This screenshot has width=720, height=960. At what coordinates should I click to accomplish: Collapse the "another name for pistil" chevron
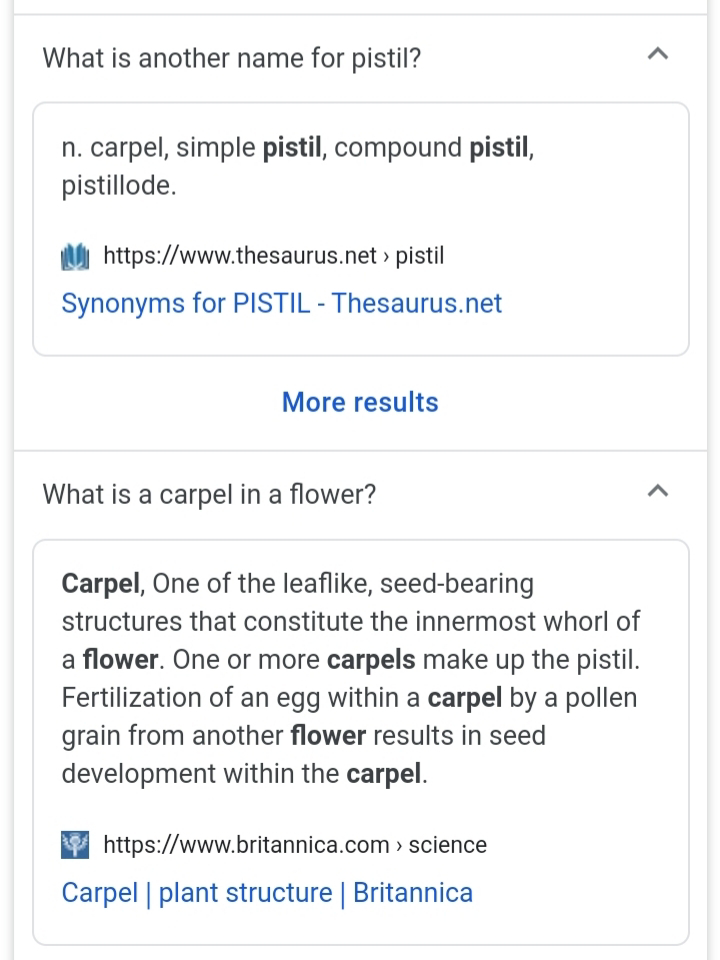[657, 56]
